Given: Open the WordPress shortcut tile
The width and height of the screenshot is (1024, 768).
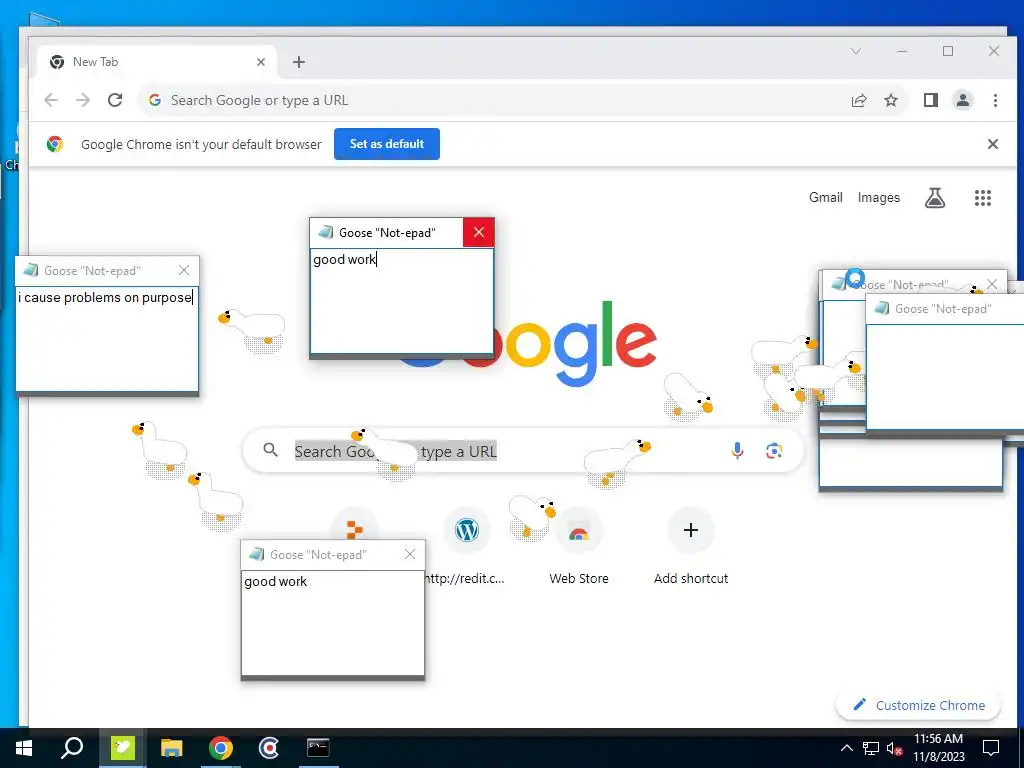Looking at the screenshot, I should click(x=467, y=530).
